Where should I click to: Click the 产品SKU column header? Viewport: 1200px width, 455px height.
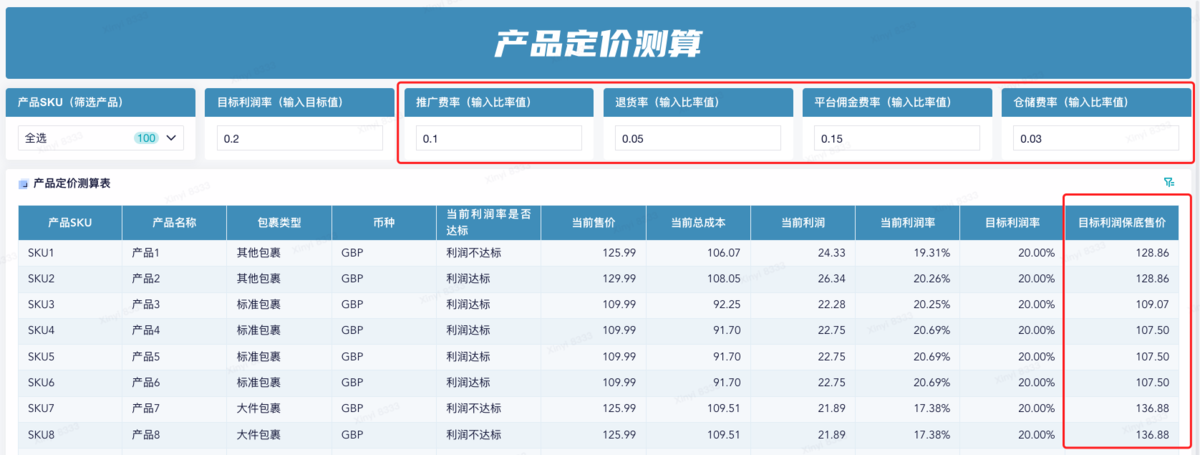(x=70, y=222)
